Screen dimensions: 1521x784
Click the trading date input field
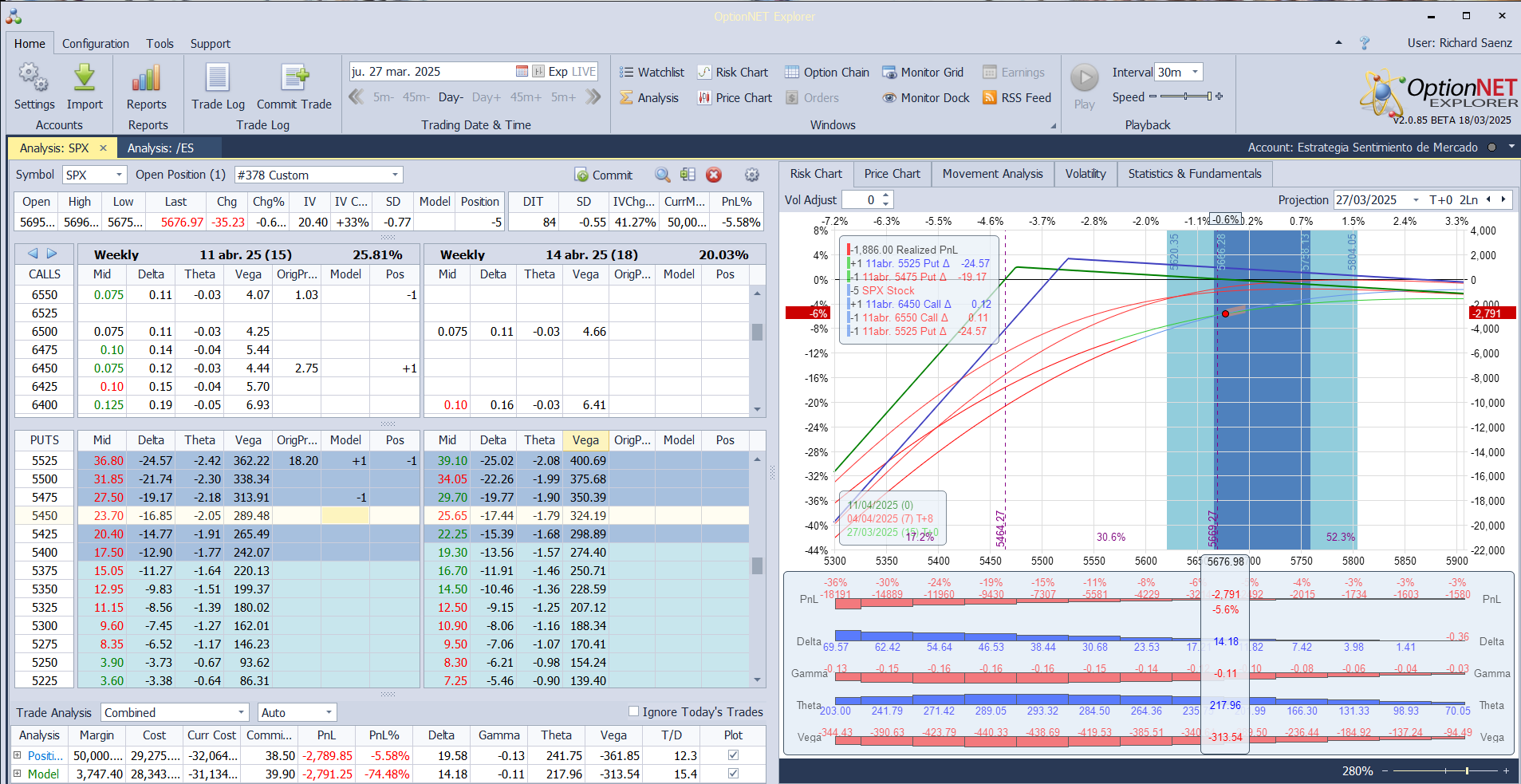pyautogui.click(x=431, y=72)
